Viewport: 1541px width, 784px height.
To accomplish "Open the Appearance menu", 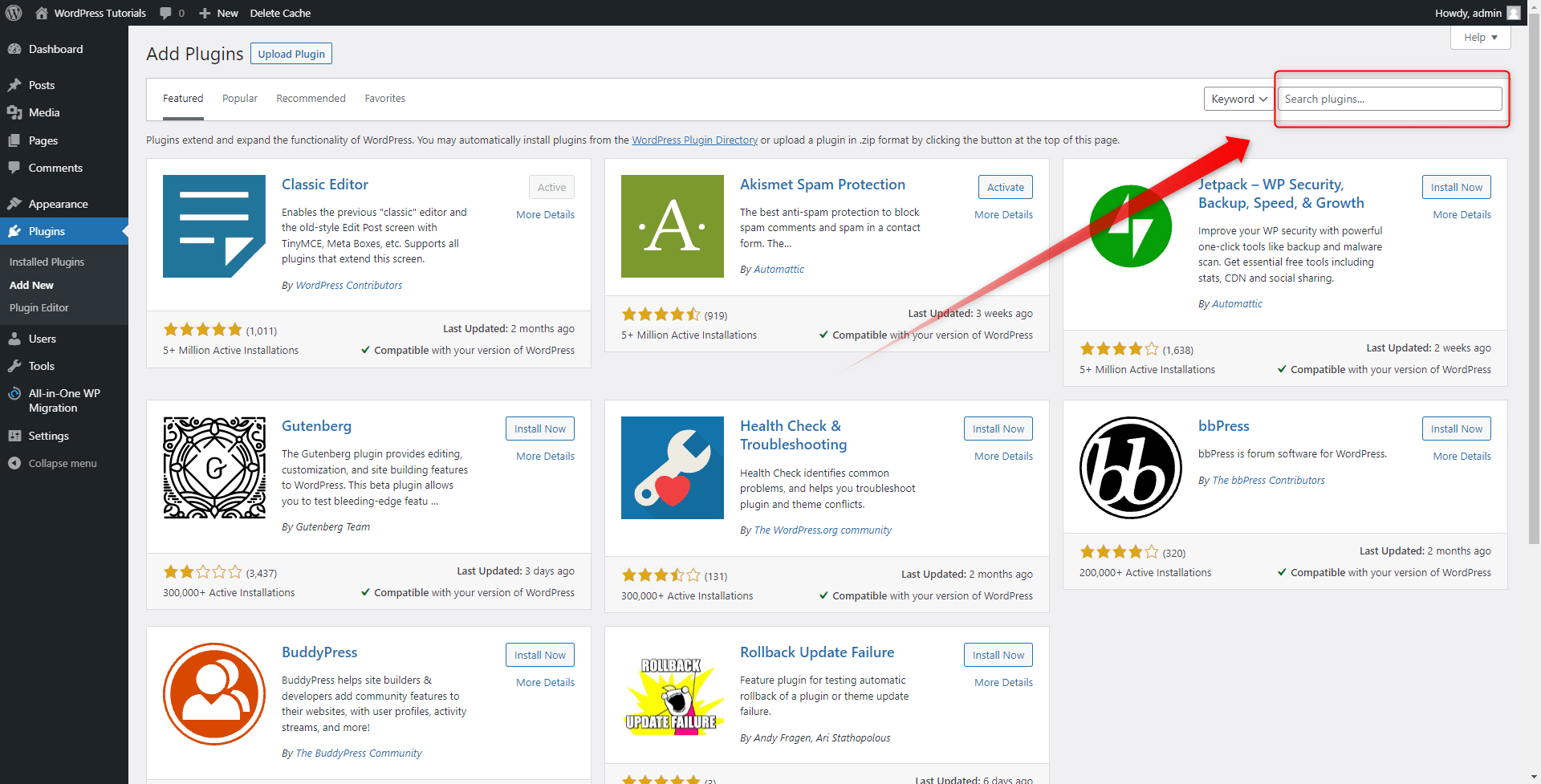I will [58, 204].
